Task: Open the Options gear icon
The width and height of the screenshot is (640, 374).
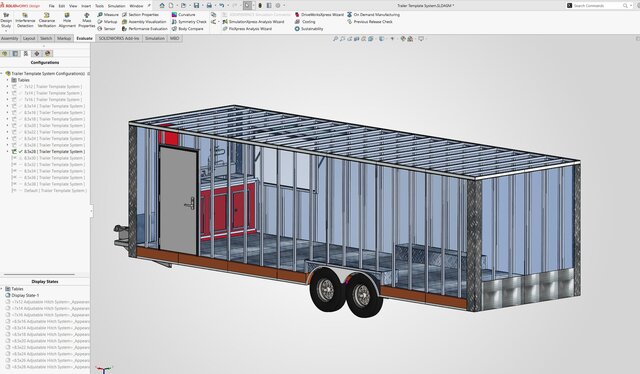Action: tap(278, 6)
